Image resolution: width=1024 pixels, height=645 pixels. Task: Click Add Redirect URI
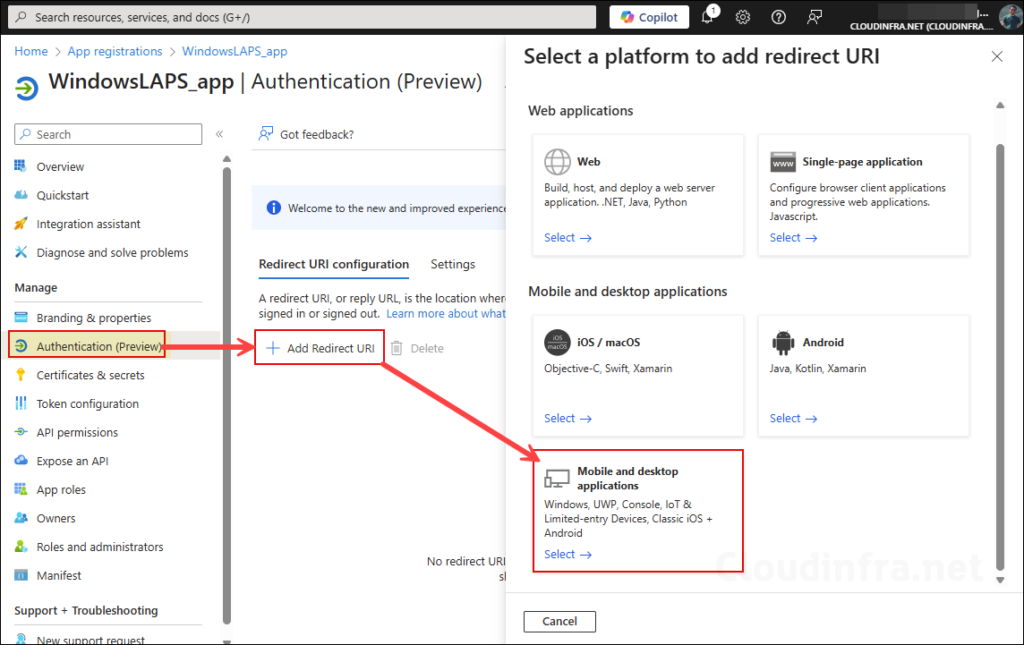tap(319, 347)
